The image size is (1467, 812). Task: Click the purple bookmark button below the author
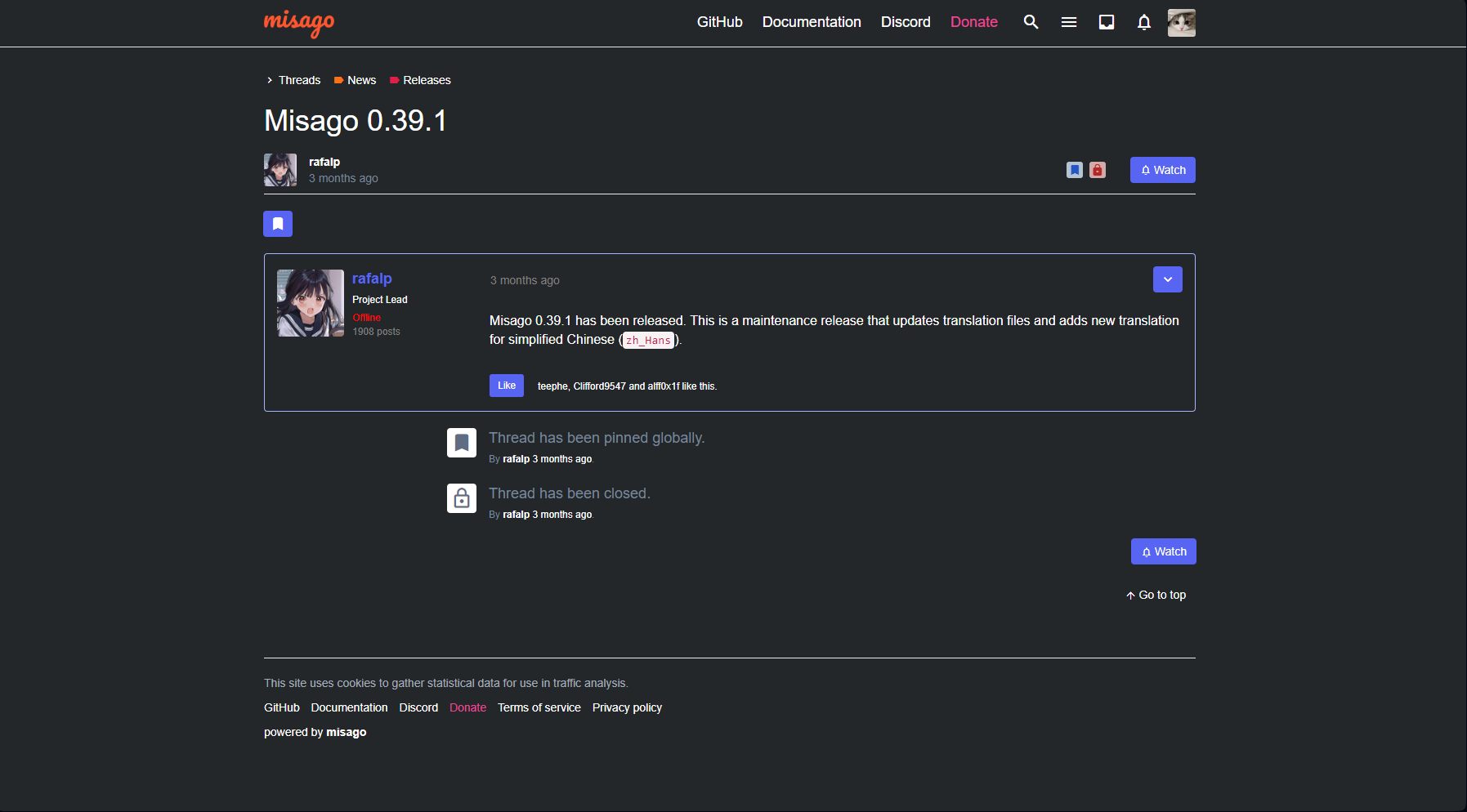[x=278, y=224]
